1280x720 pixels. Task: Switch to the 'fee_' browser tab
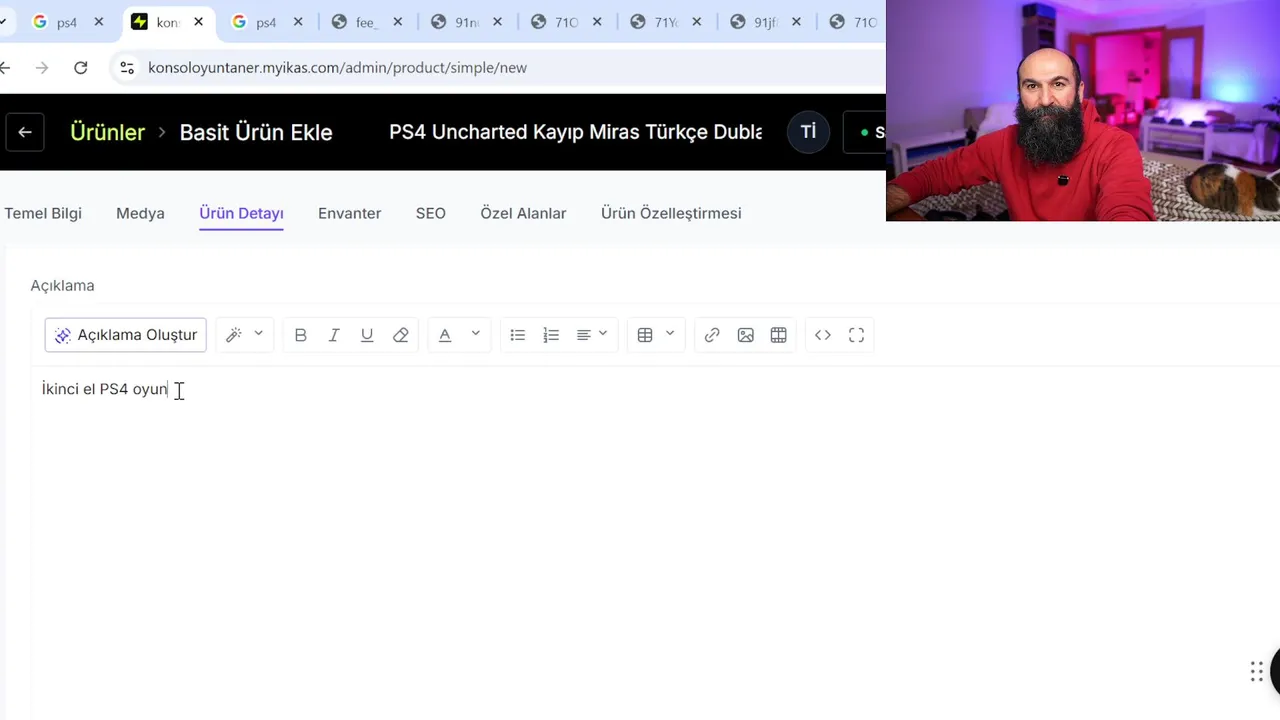(366, 22)
